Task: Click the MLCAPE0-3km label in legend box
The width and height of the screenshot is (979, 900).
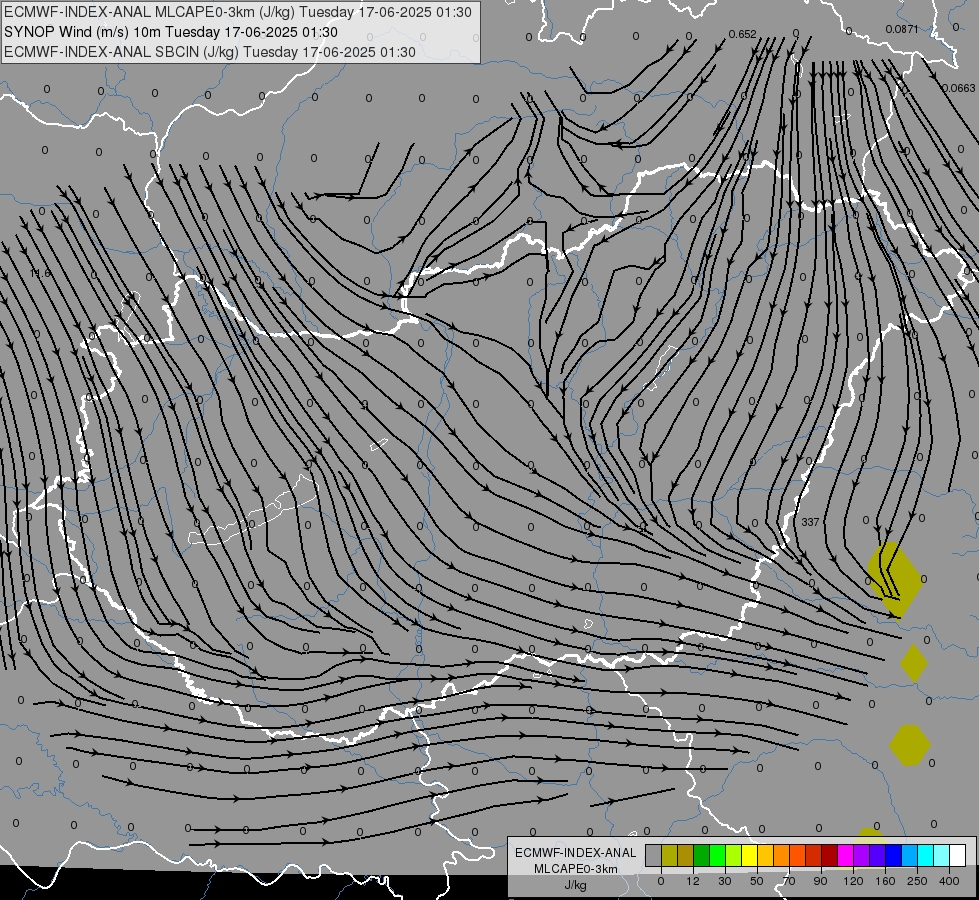Action: [x=576, y=869]
